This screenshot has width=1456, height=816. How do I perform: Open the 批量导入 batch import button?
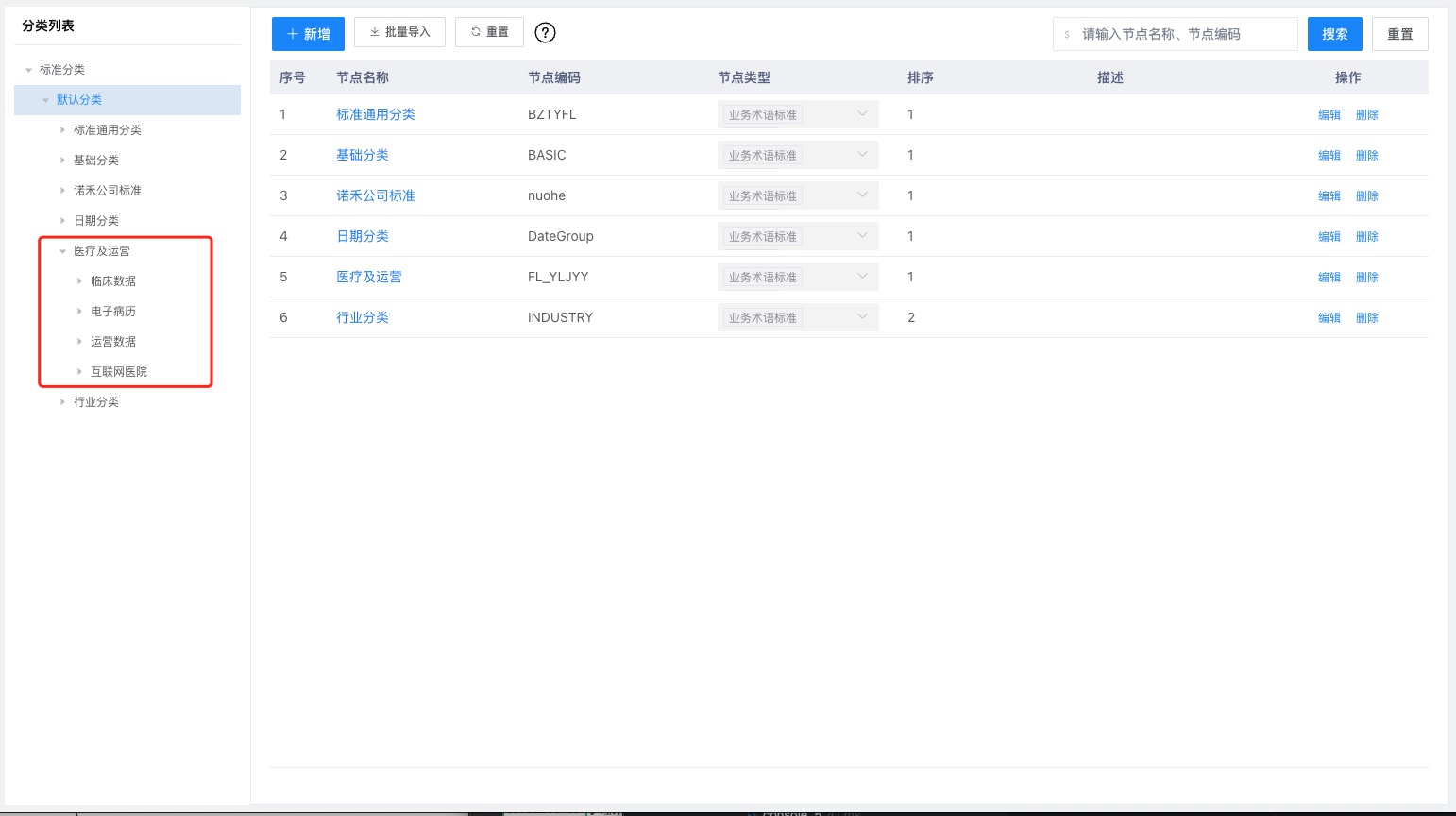tap(399, 32)
